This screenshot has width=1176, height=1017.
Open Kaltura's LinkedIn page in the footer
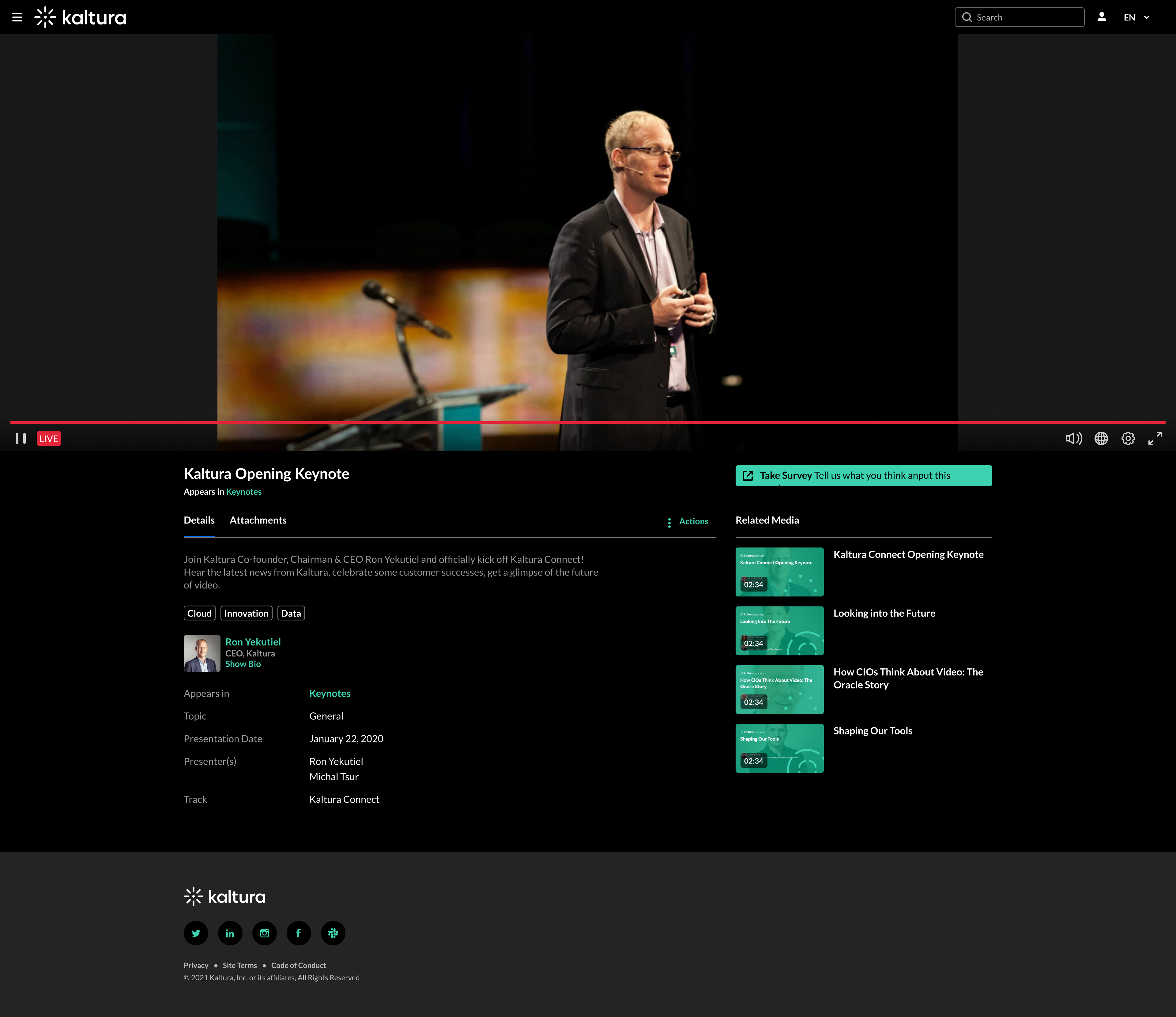(230, 933)
